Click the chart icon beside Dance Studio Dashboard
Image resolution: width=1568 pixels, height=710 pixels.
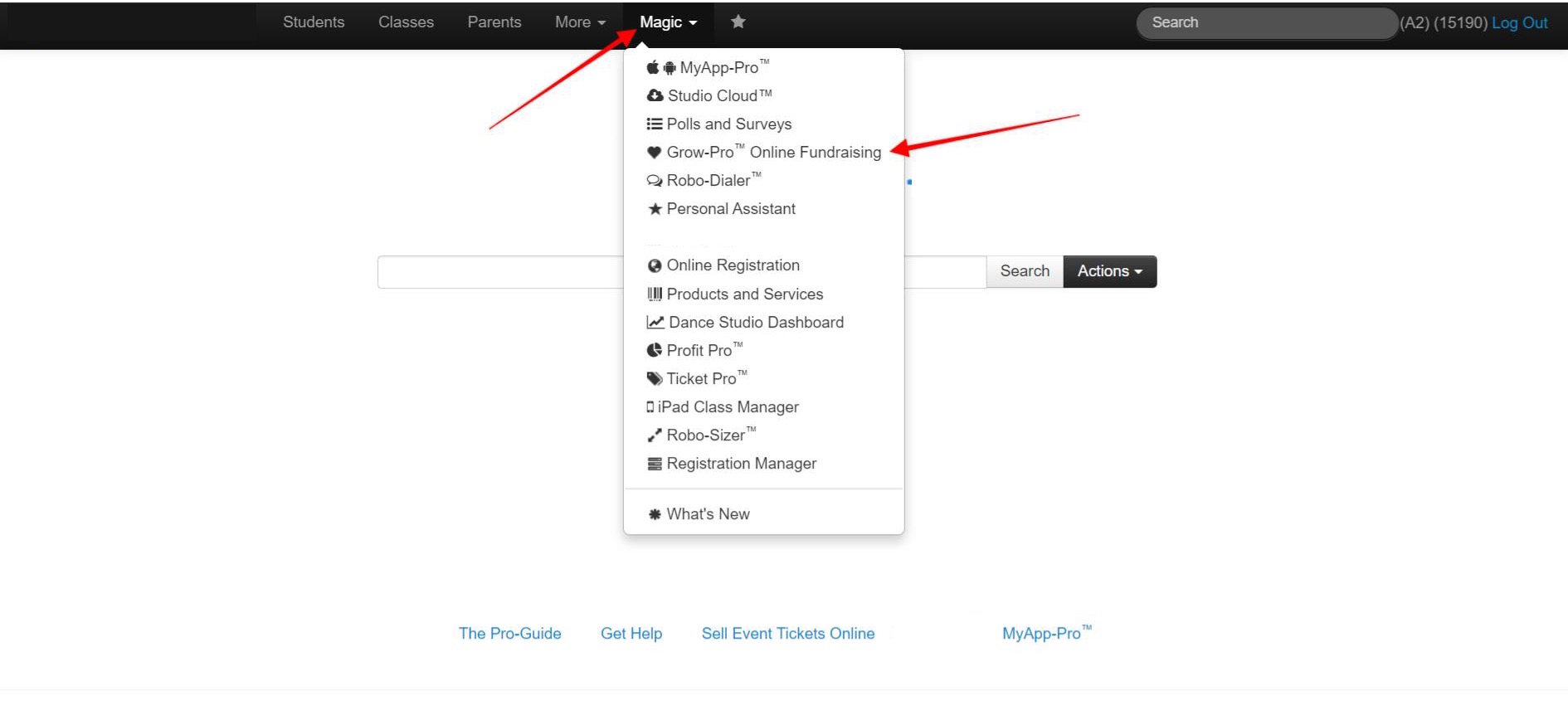point(655,322)
